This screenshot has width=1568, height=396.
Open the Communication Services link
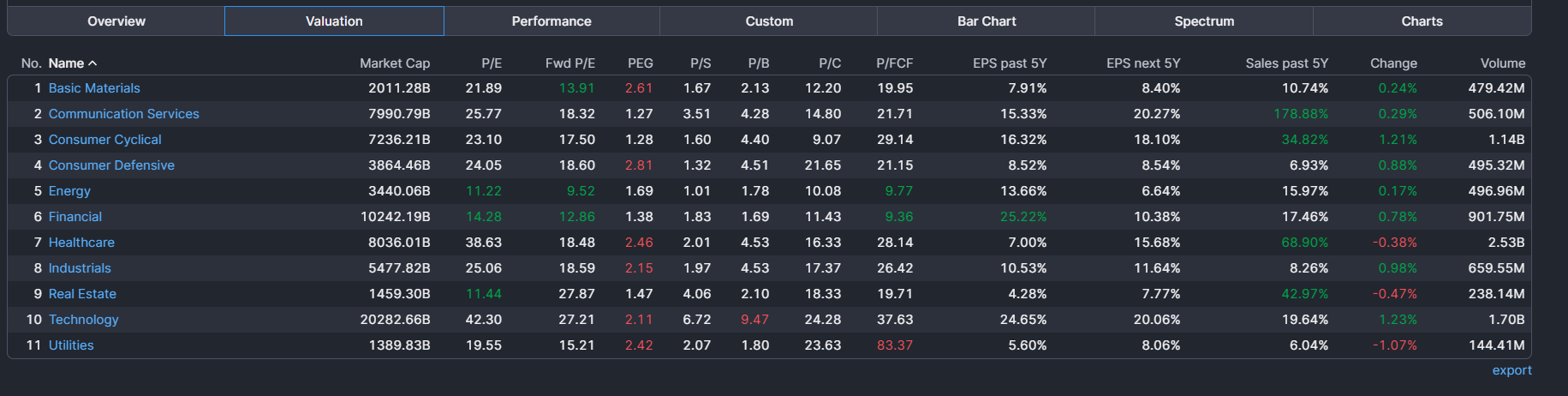click(123, 114)
